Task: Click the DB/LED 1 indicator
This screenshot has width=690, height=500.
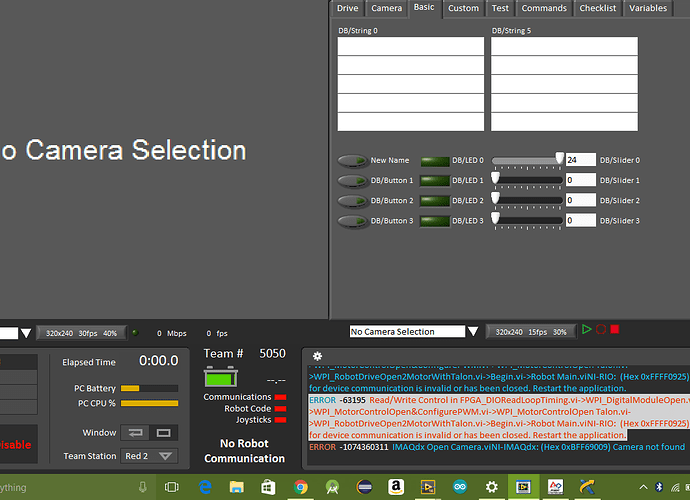Action: (435, 181)
